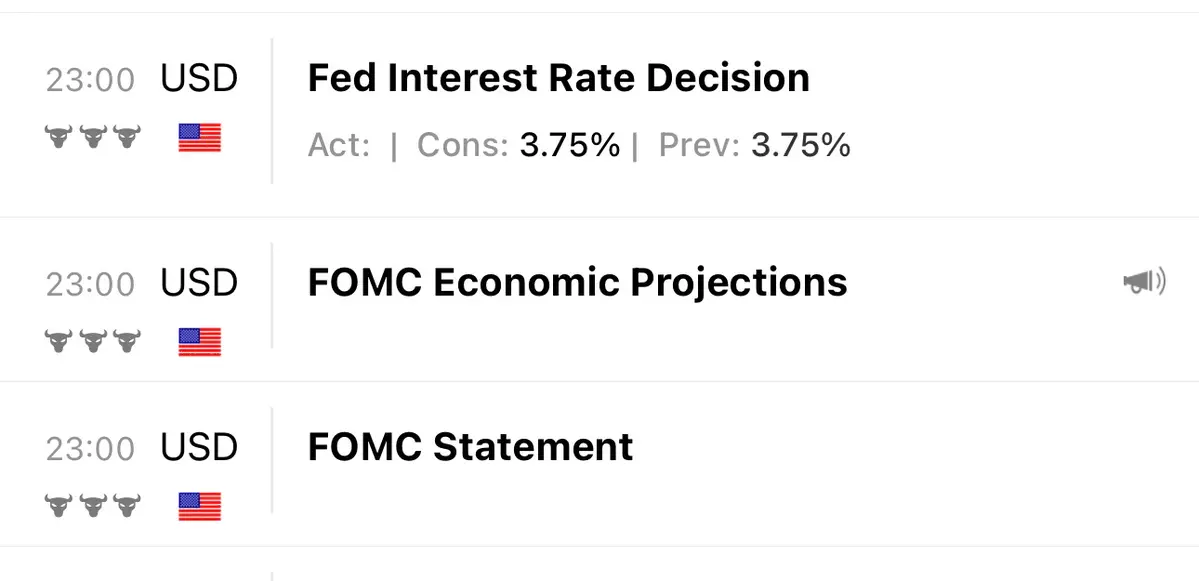
Task: Click US flag in Fed Interest Rate row
Action: point(199,137)
